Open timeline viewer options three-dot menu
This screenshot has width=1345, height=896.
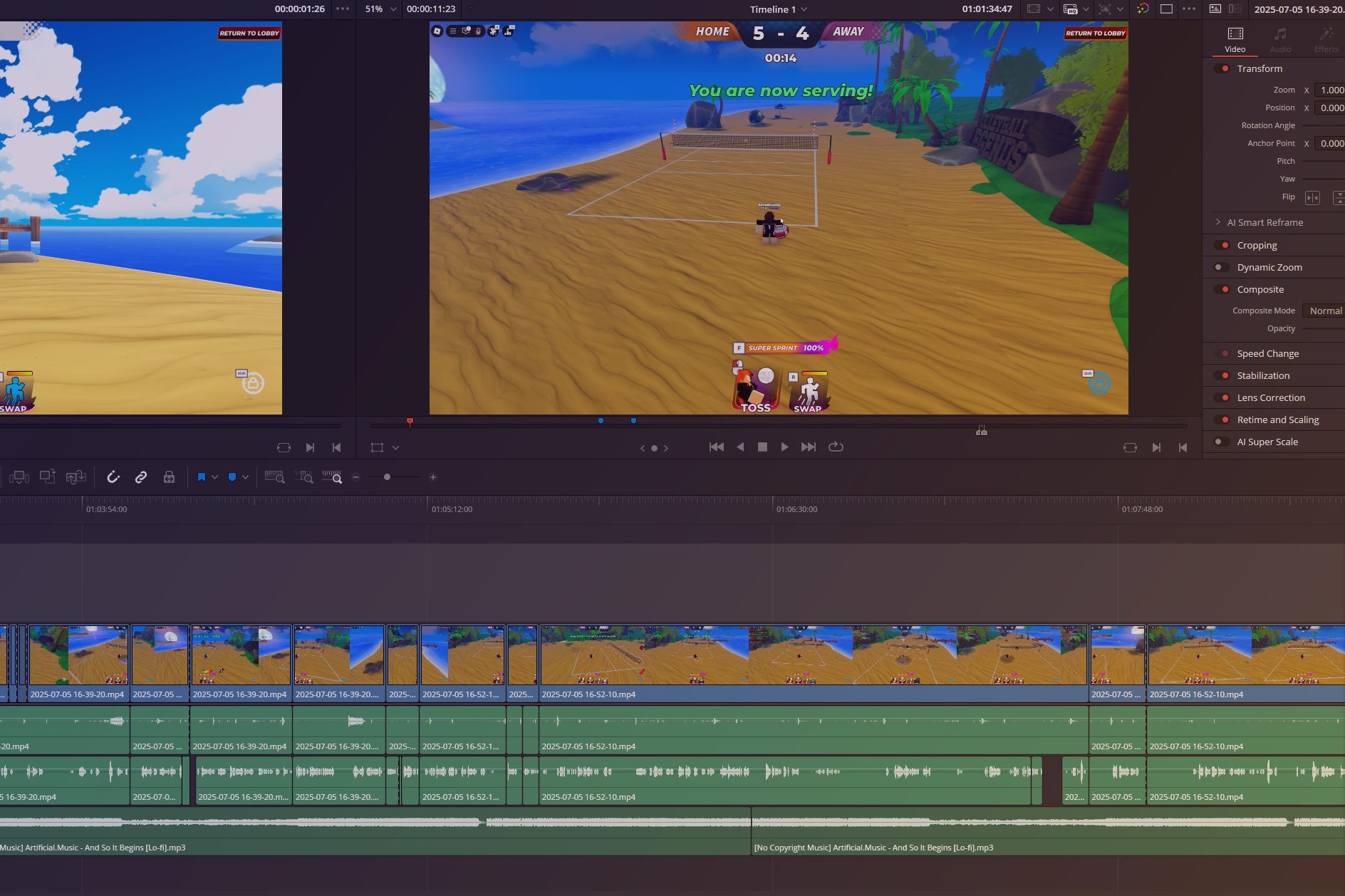click(1189, 9)
